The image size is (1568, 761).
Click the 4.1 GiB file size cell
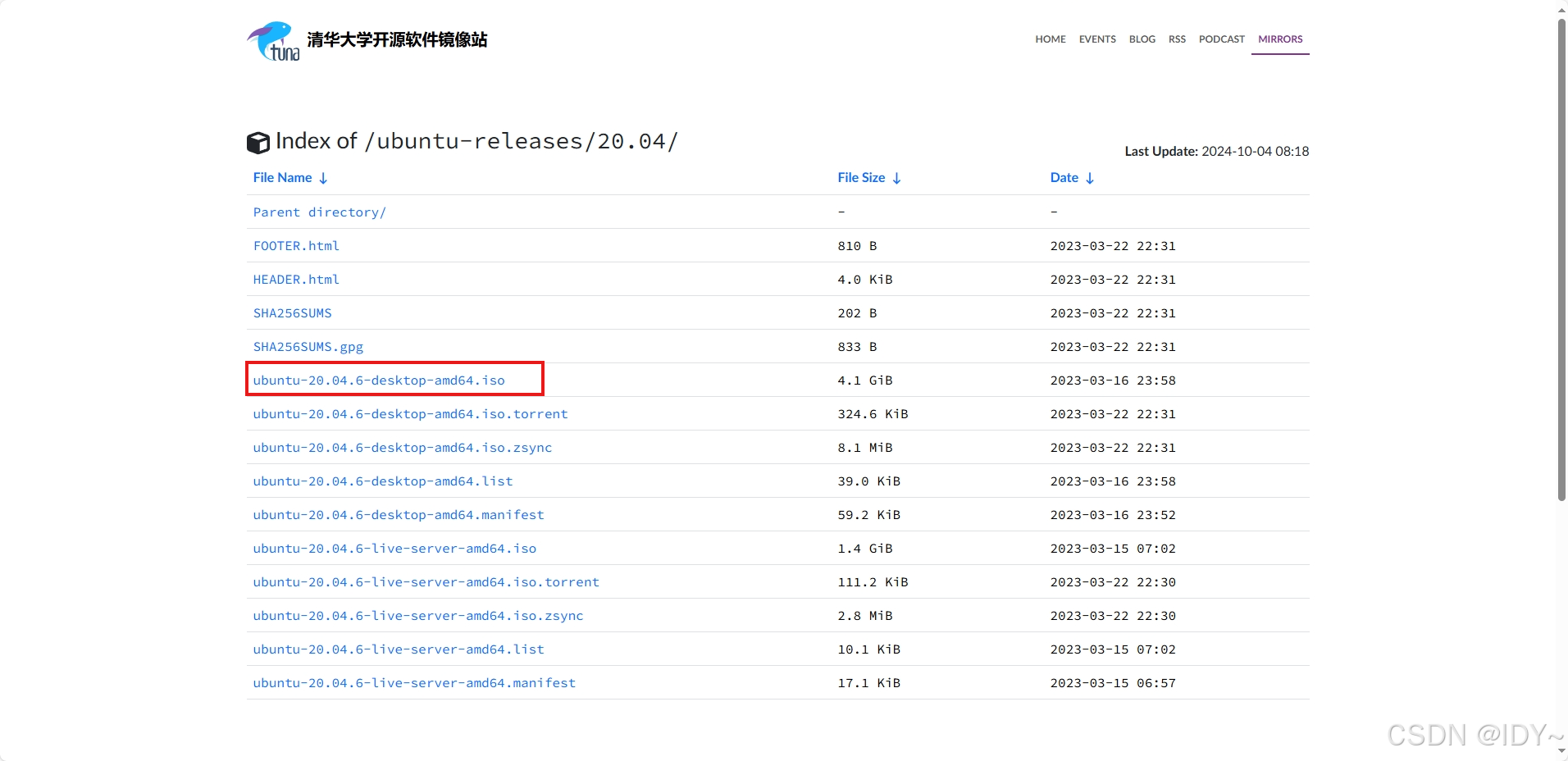pyautogui.click(x=865, y=380)
